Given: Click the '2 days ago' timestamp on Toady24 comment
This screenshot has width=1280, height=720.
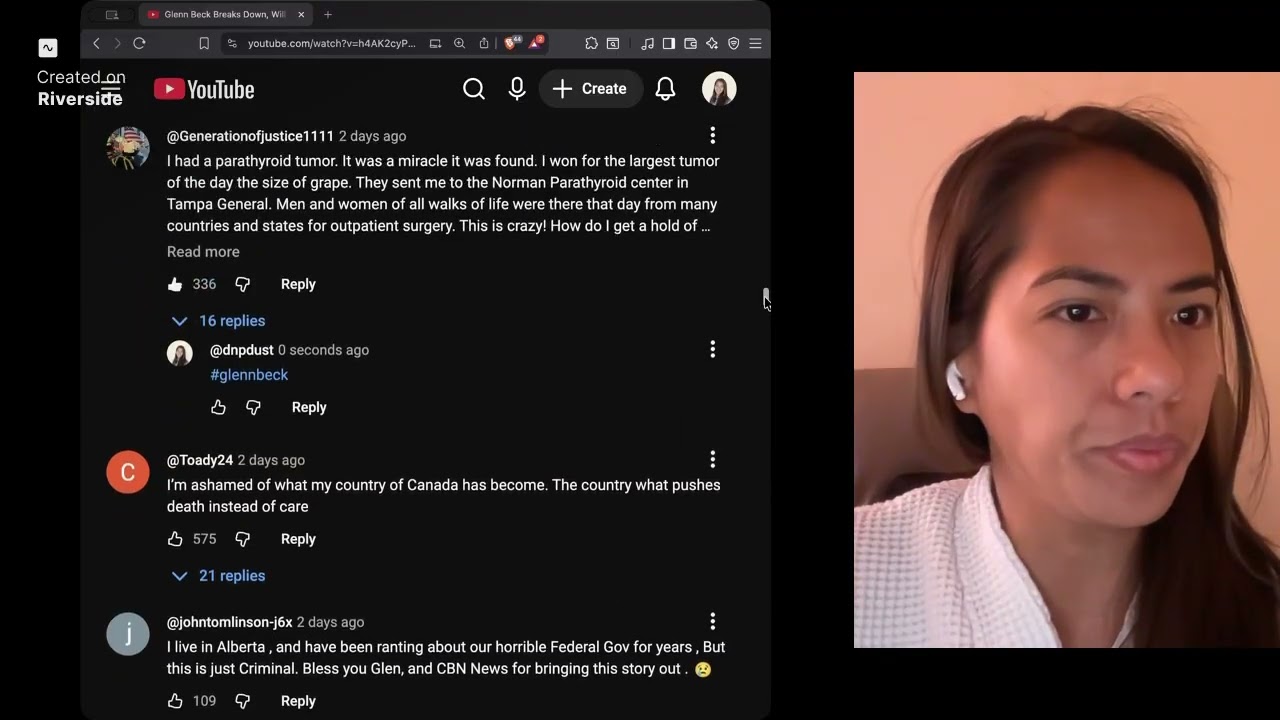Looking at the screenshot, I should click(271, 460).
